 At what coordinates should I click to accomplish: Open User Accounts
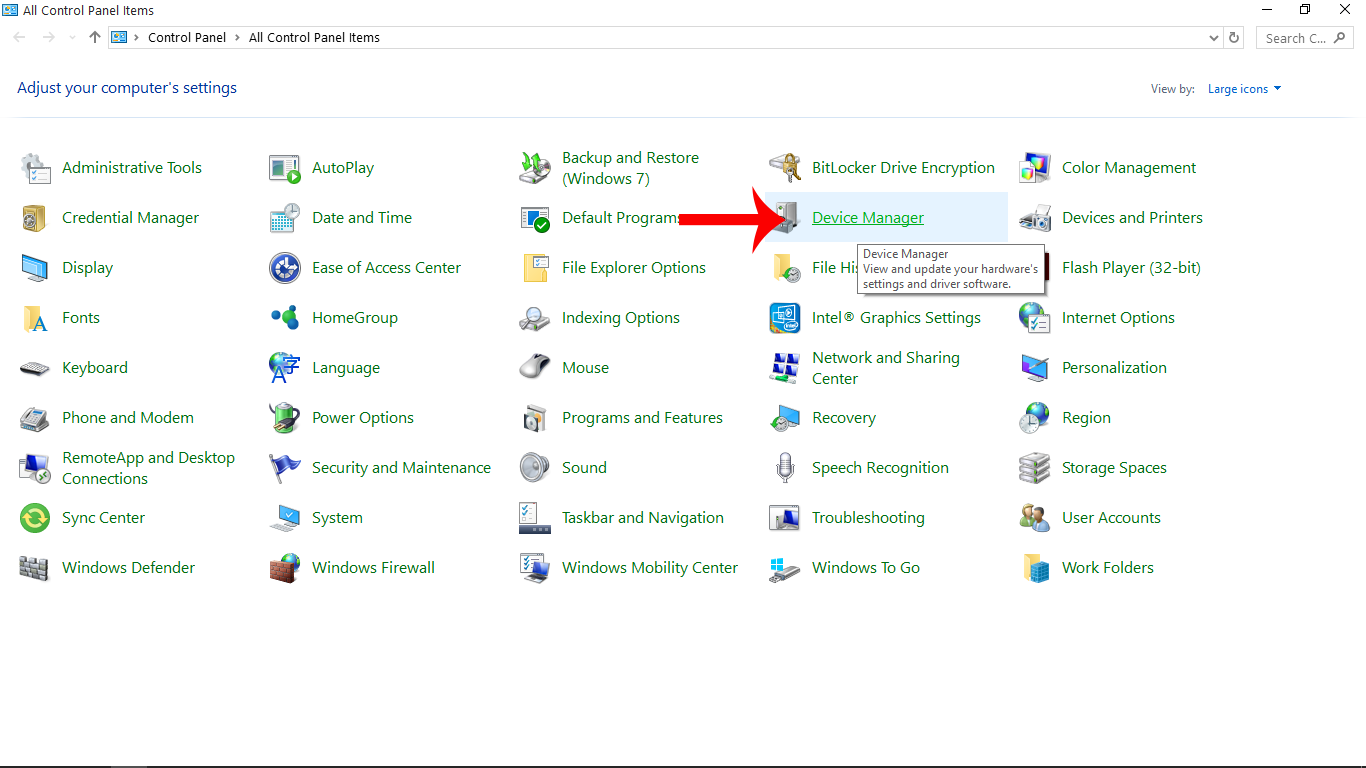(x=1110, y=517)
